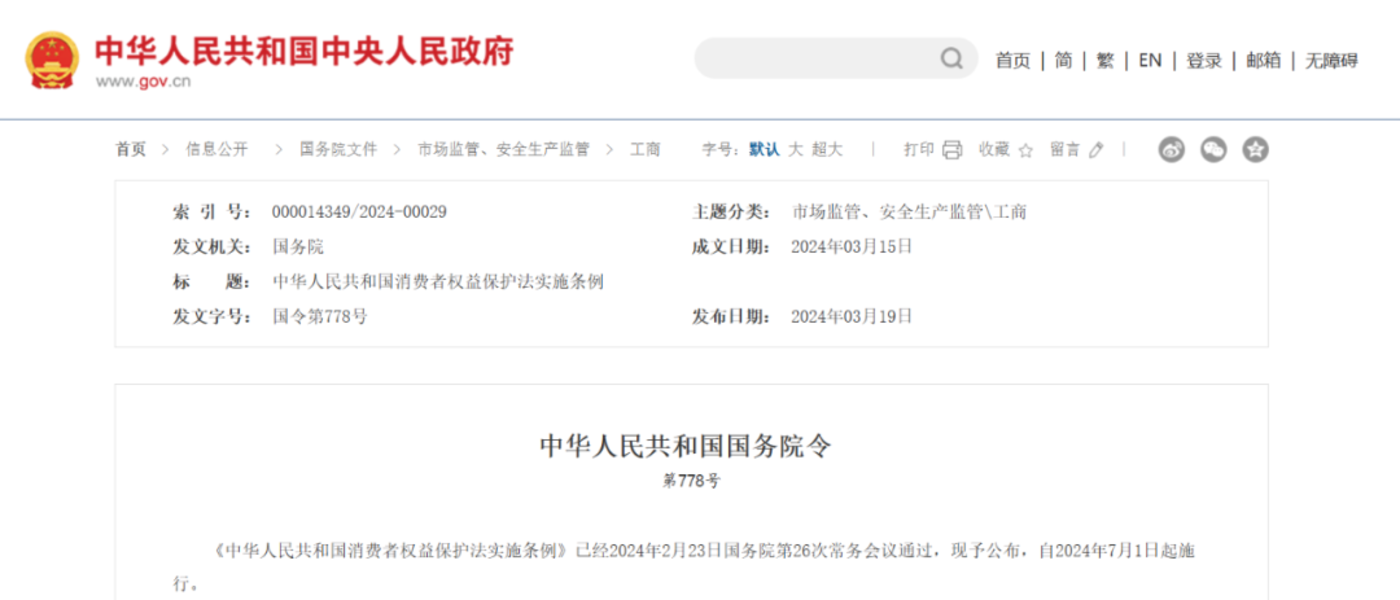The width and height of the screenshot is (1400, 600).
Task: Enable 无障碍 accessibility mode
Action: 1331,61
